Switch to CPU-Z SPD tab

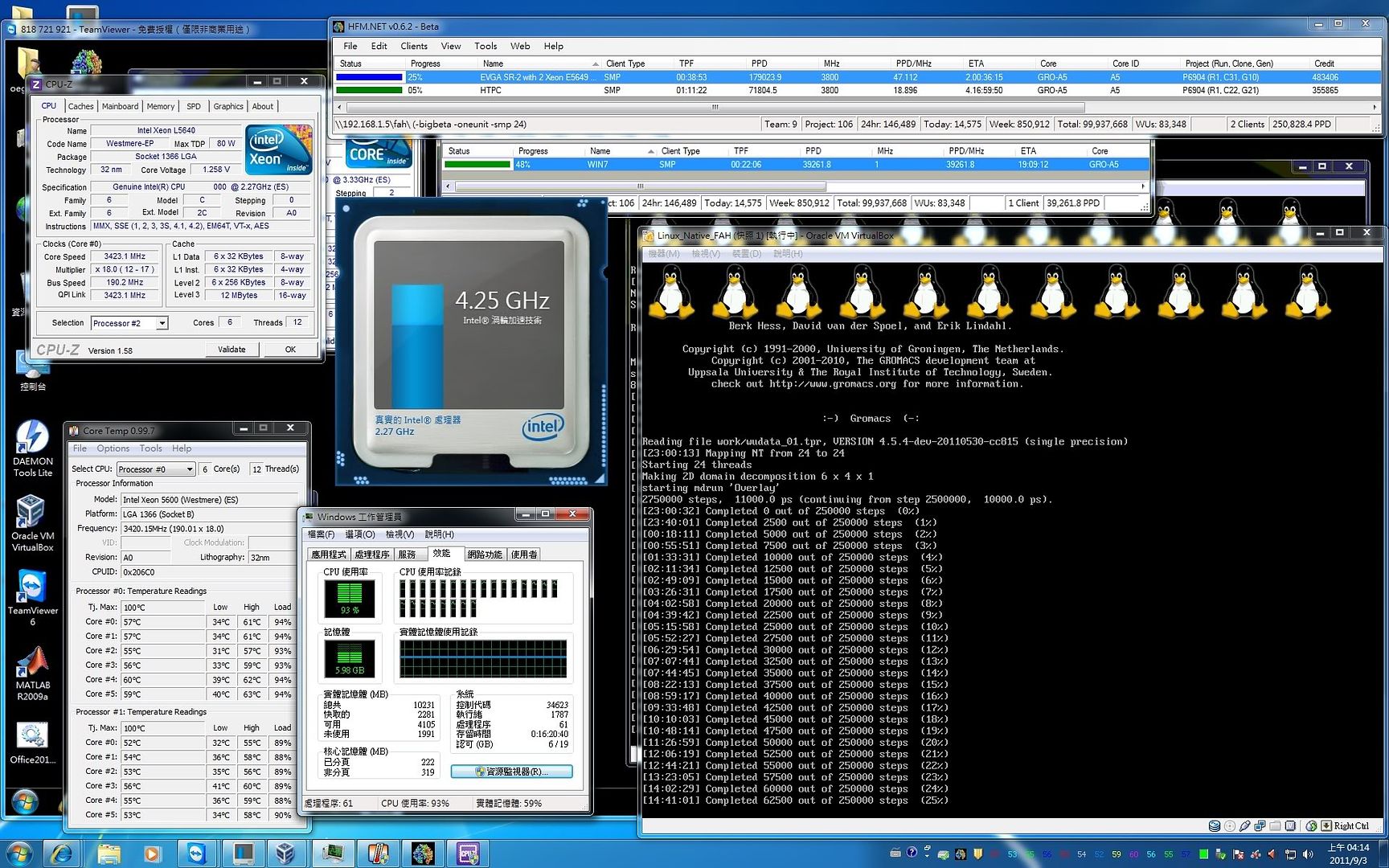tap(194, 106)
